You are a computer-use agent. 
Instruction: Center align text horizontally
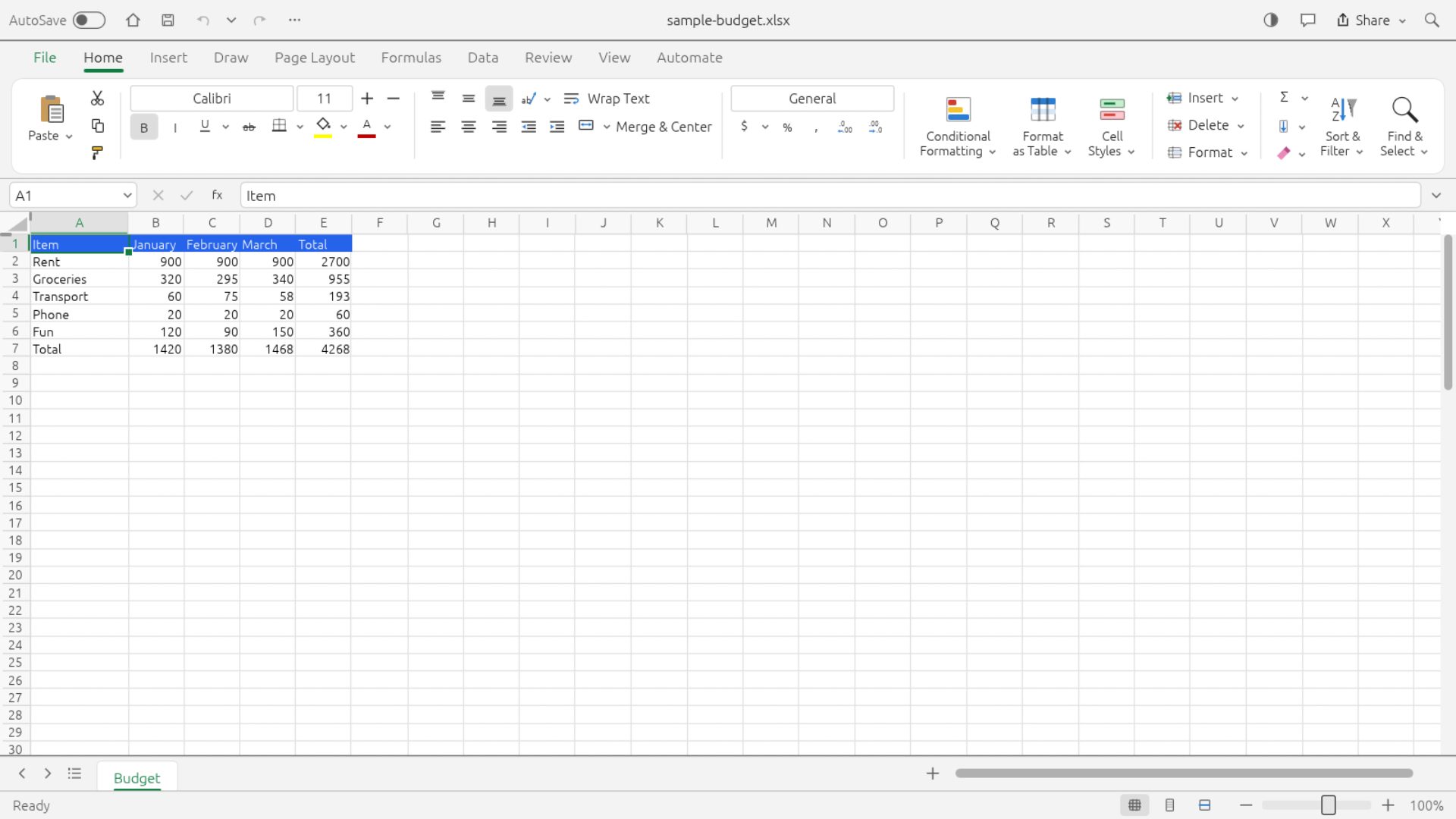(468, 127)
